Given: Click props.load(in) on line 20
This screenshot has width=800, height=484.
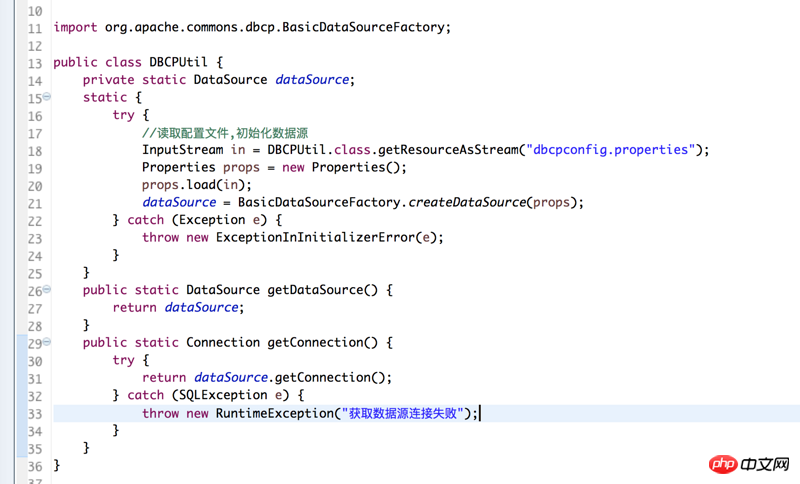Looking at the screenshot, I should click(196, 185).
